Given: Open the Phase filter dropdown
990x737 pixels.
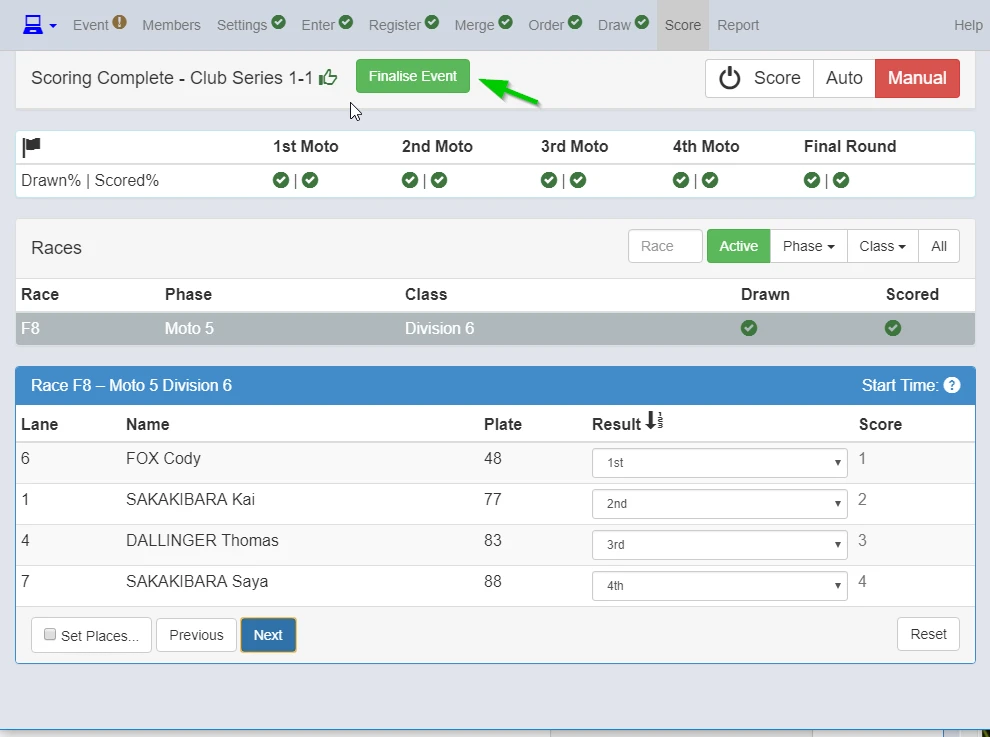Looking at the screenshot, I should pos(809,246).
